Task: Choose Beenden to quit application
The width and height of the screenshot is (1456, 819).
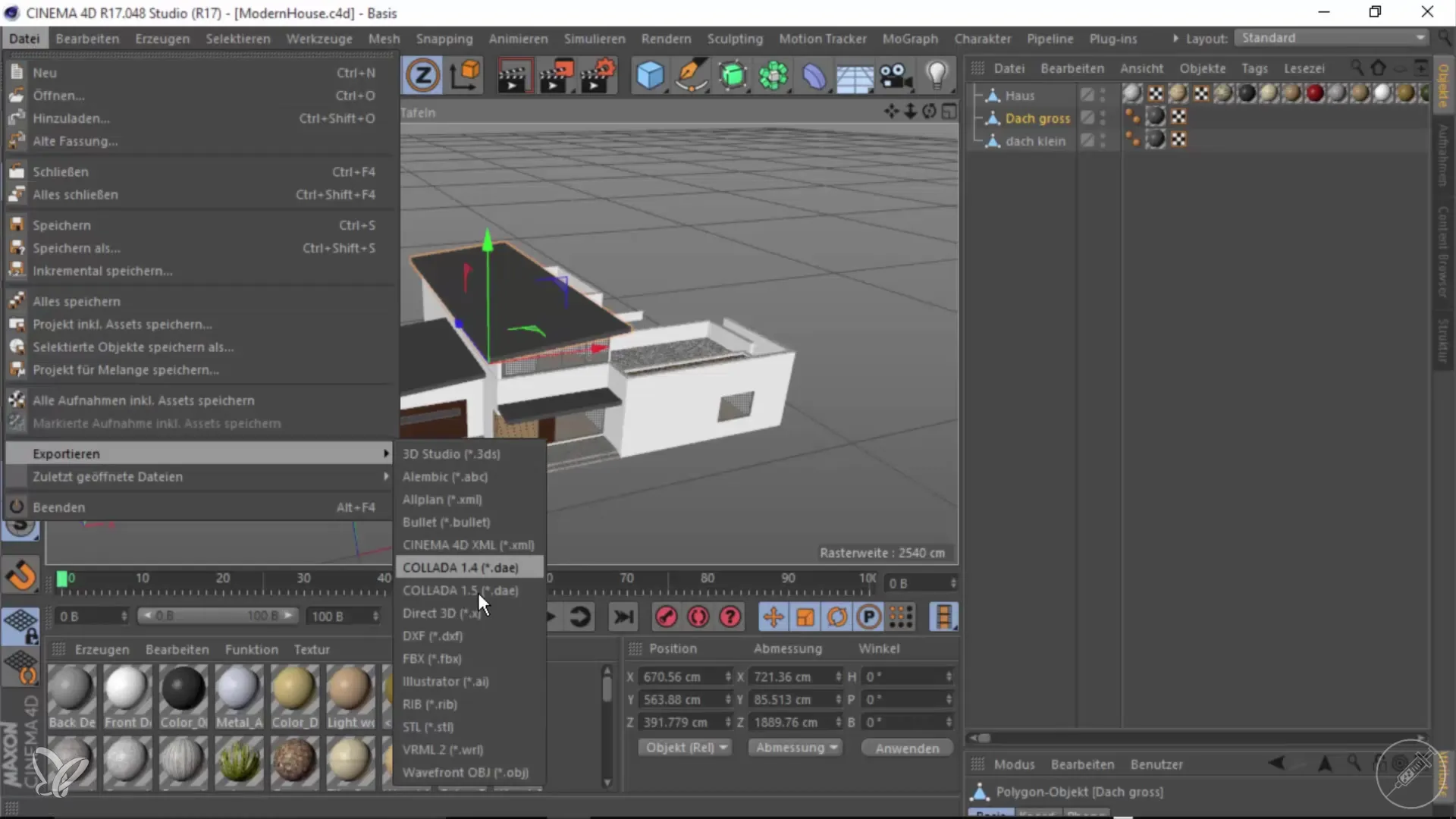Action: [x=199, y=507]
